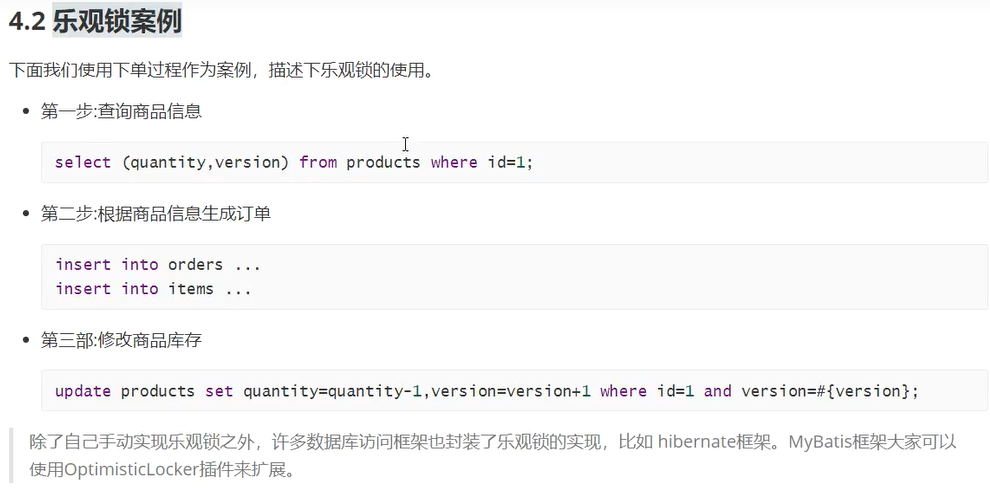Click the 'select' keyword in first code block
The width and height of the screenshot is (990, 495).
click(83, 162)
